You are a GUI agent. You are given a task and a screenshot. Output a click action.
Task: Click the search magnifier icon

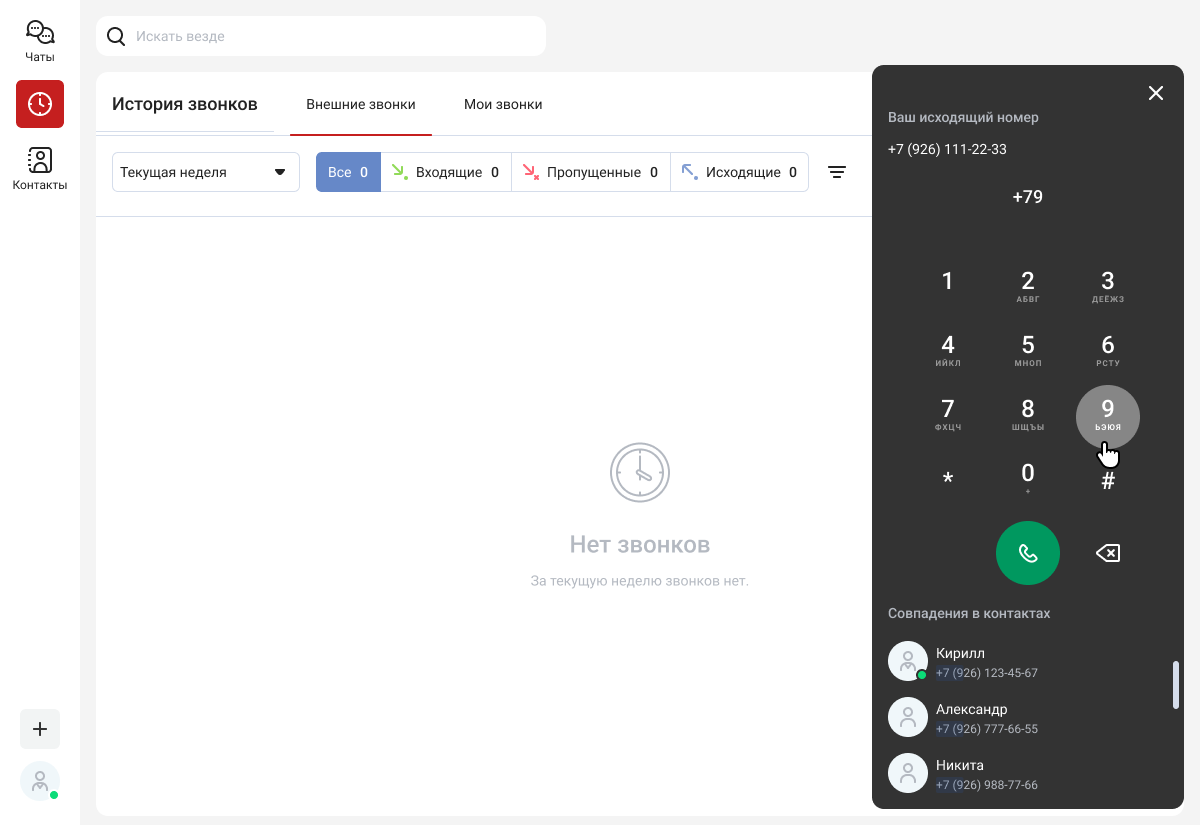point(116,36)
